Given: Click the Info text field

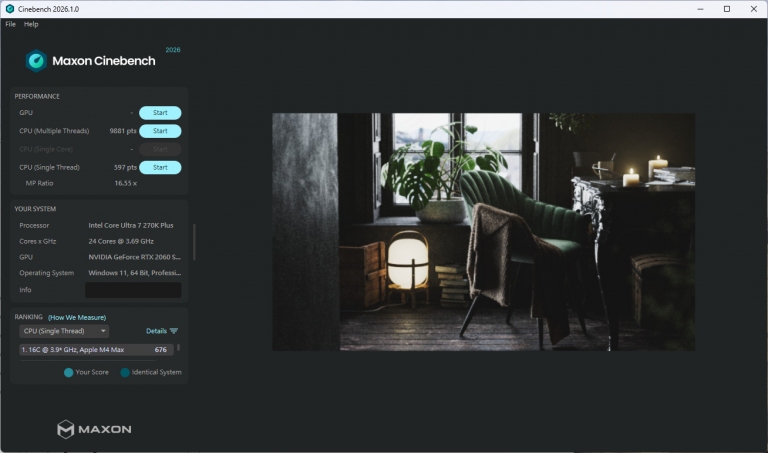Looking at the screenshot, I should 133,290.
